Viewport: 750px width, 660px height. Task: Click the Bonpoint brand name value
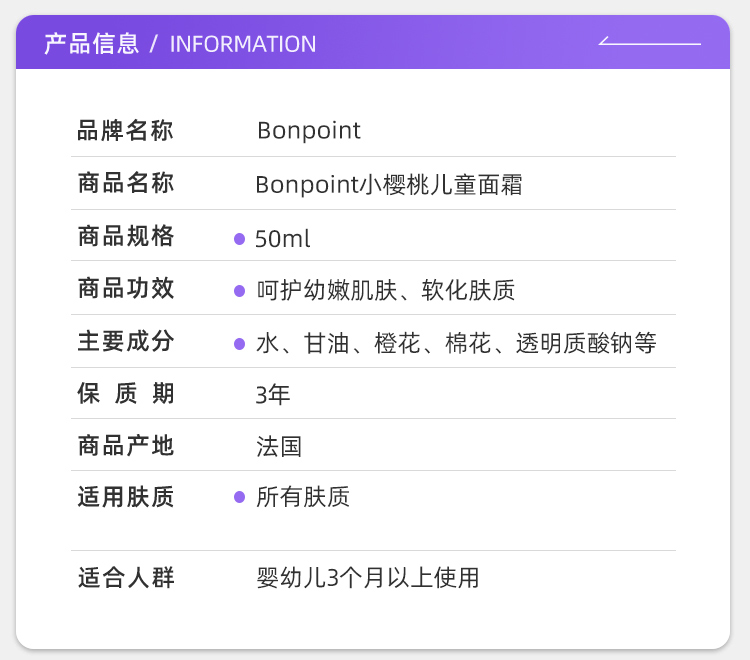pyautogui.click(x=309, y=131)
